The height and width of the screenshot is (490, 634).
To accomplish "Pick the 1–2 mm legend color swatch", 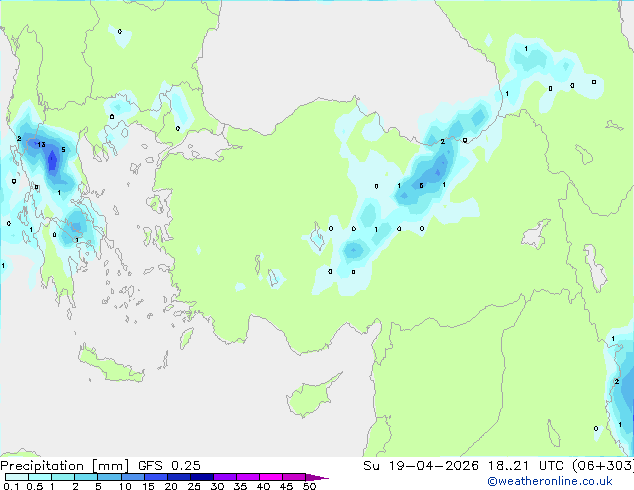I will click(63, 477).
